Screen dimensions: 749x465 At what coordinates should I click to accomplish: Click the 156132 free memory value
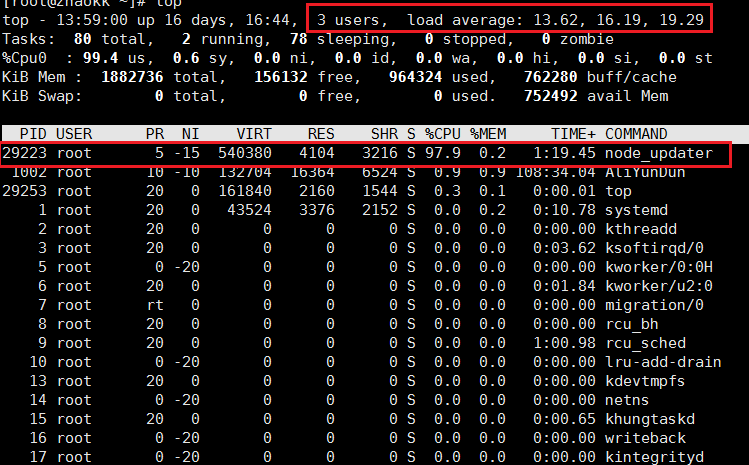click(281, 77)
